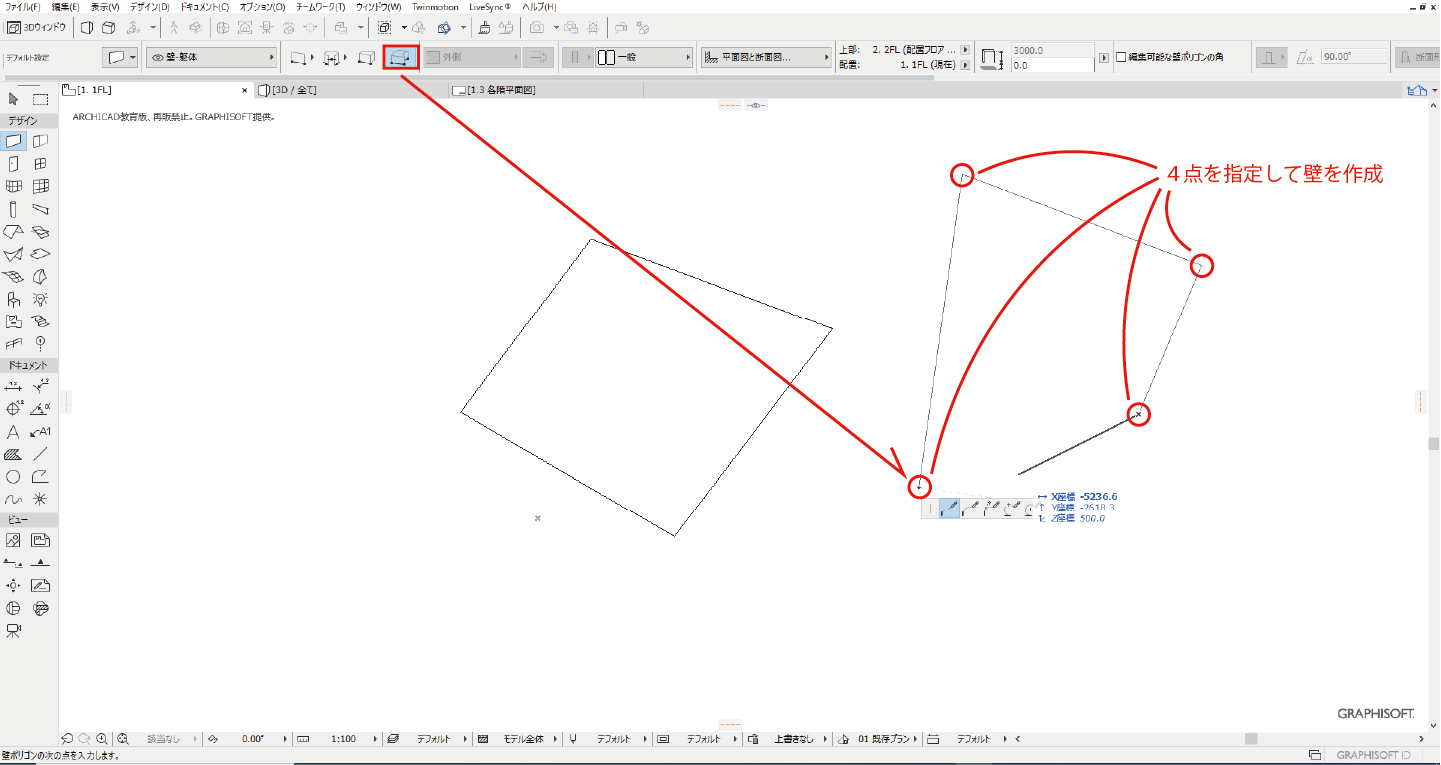Select the Arrow selection tool
This screenshot has height=765, width=1441.
coord(14,99)
